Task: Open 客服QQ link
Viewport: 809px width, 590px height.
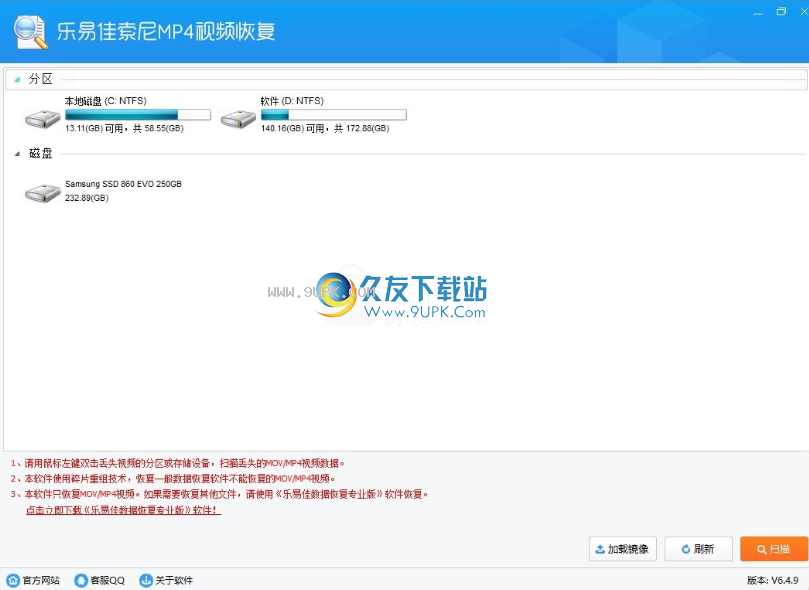Action: coord(107,580)
